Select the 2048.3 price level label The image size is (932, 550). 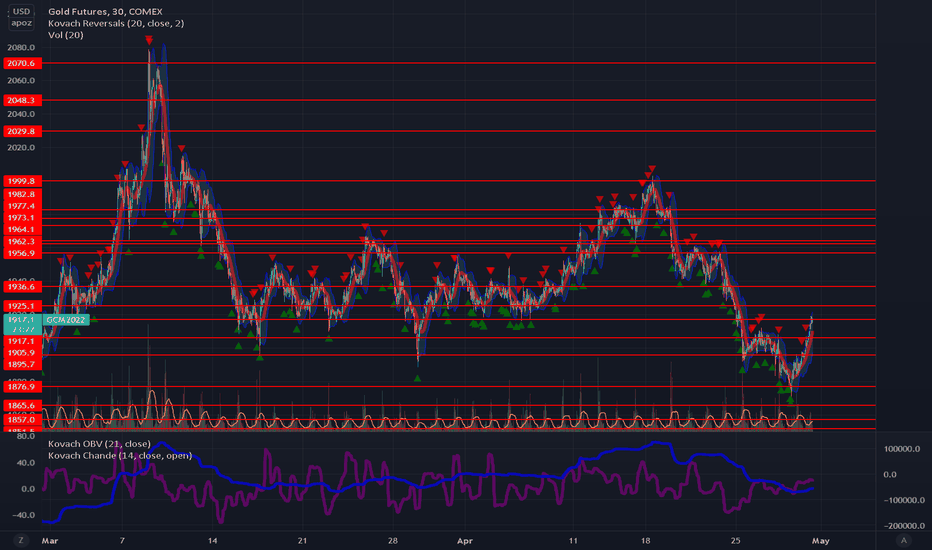[x=21, y=100]
